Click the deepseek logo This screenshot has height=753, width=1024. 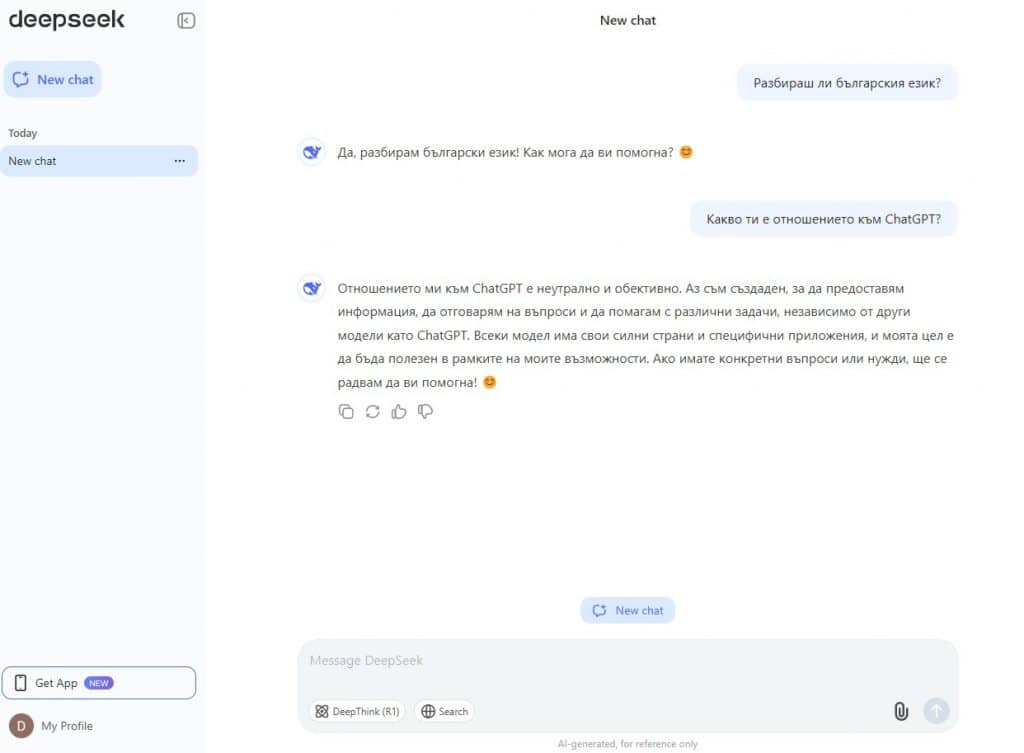[66, 20]
